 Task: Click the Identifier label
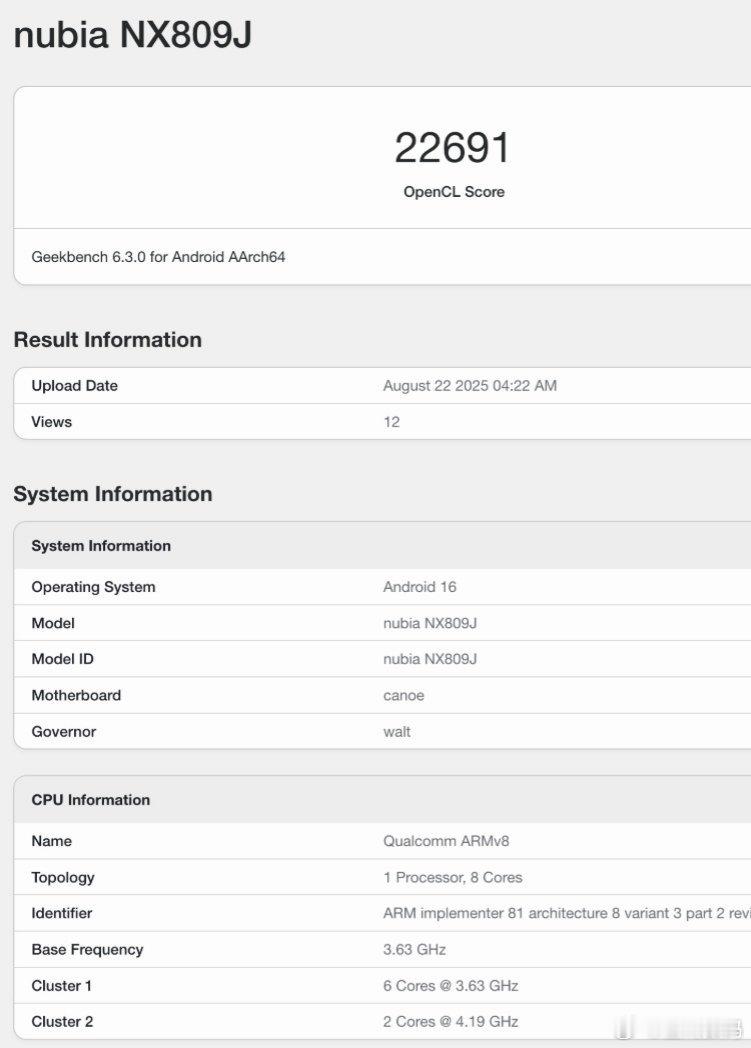click(x=61, y=913)
